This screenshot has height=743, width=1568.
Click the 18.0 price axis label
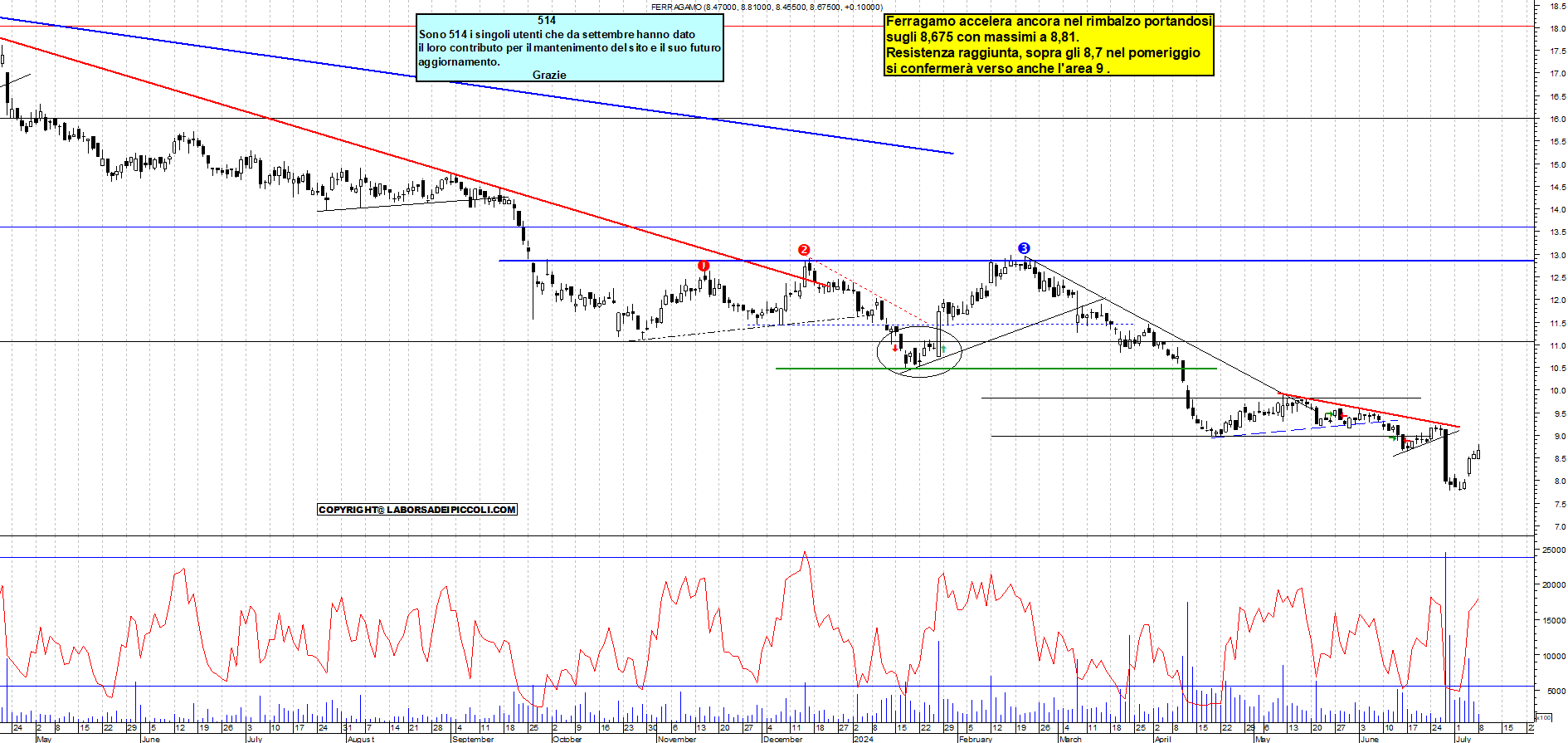click(x=1558, y=28)
